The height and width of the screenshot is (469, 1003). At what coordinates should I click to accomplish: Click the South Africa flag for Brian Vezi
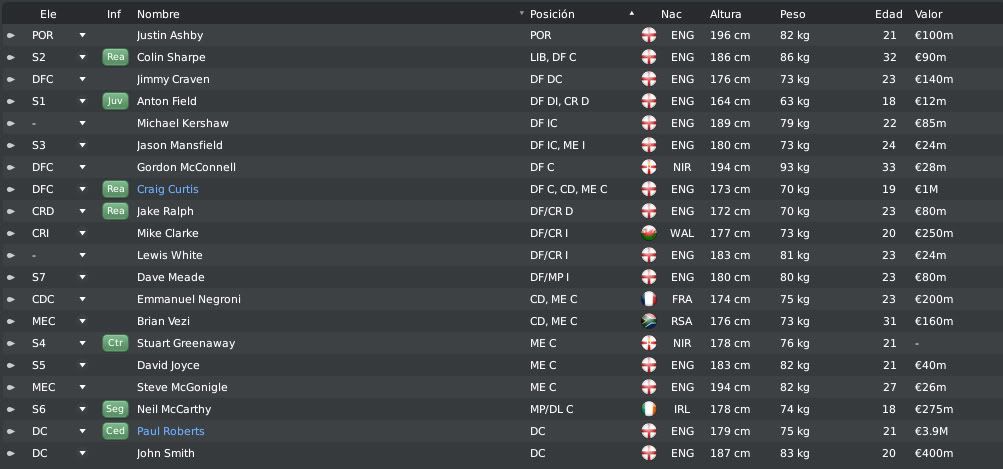click(649, 321)
